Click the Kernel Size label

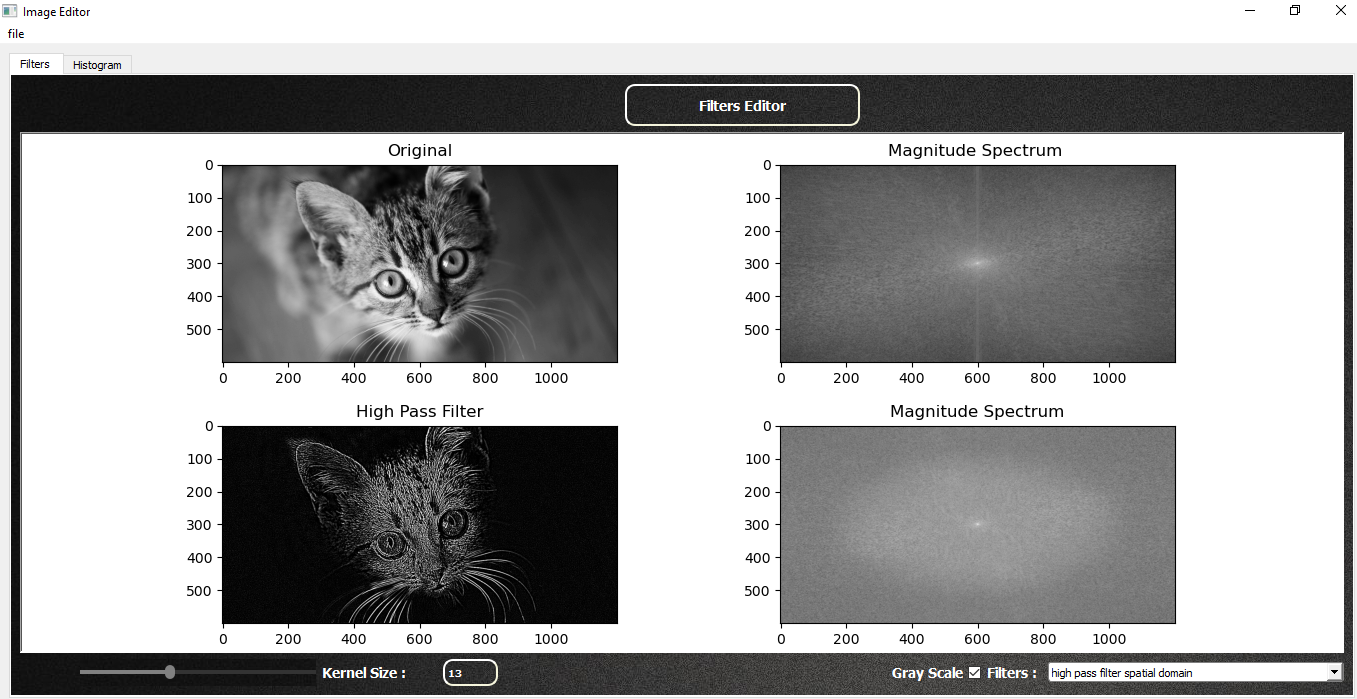coord(362,672)
